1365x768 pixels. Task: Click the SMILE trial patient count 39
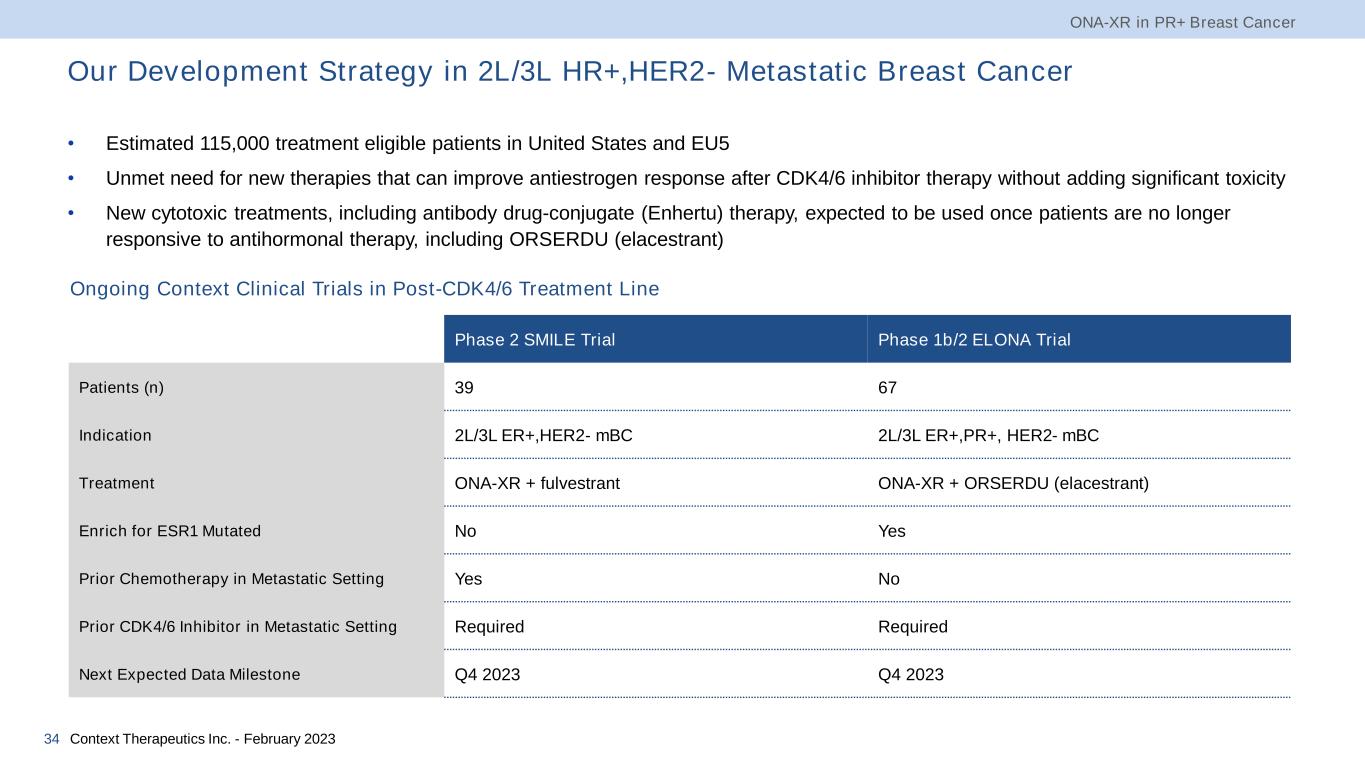(465, 388)
